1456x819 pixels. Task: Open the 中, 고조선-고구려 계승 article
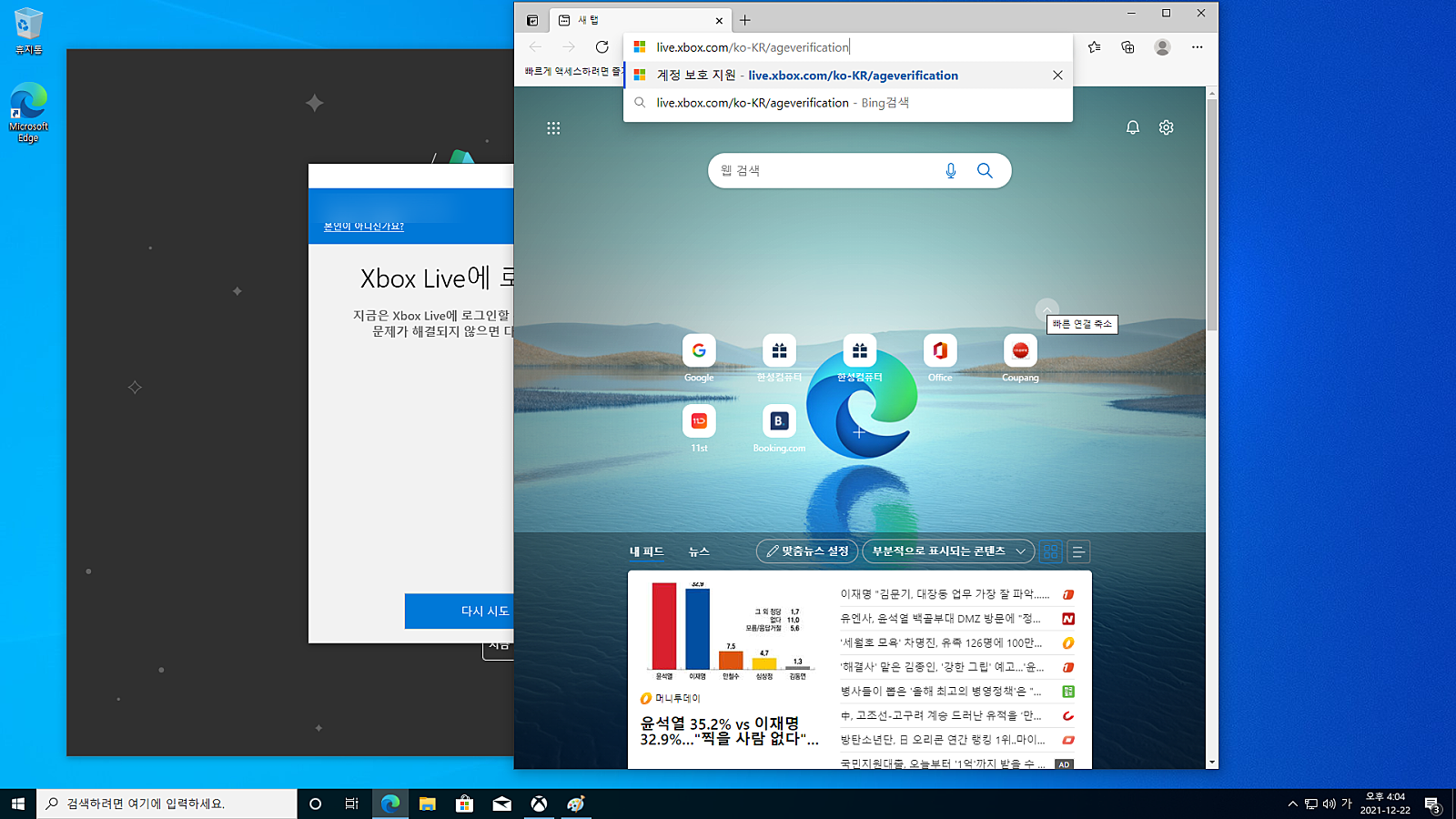point(940,715)
